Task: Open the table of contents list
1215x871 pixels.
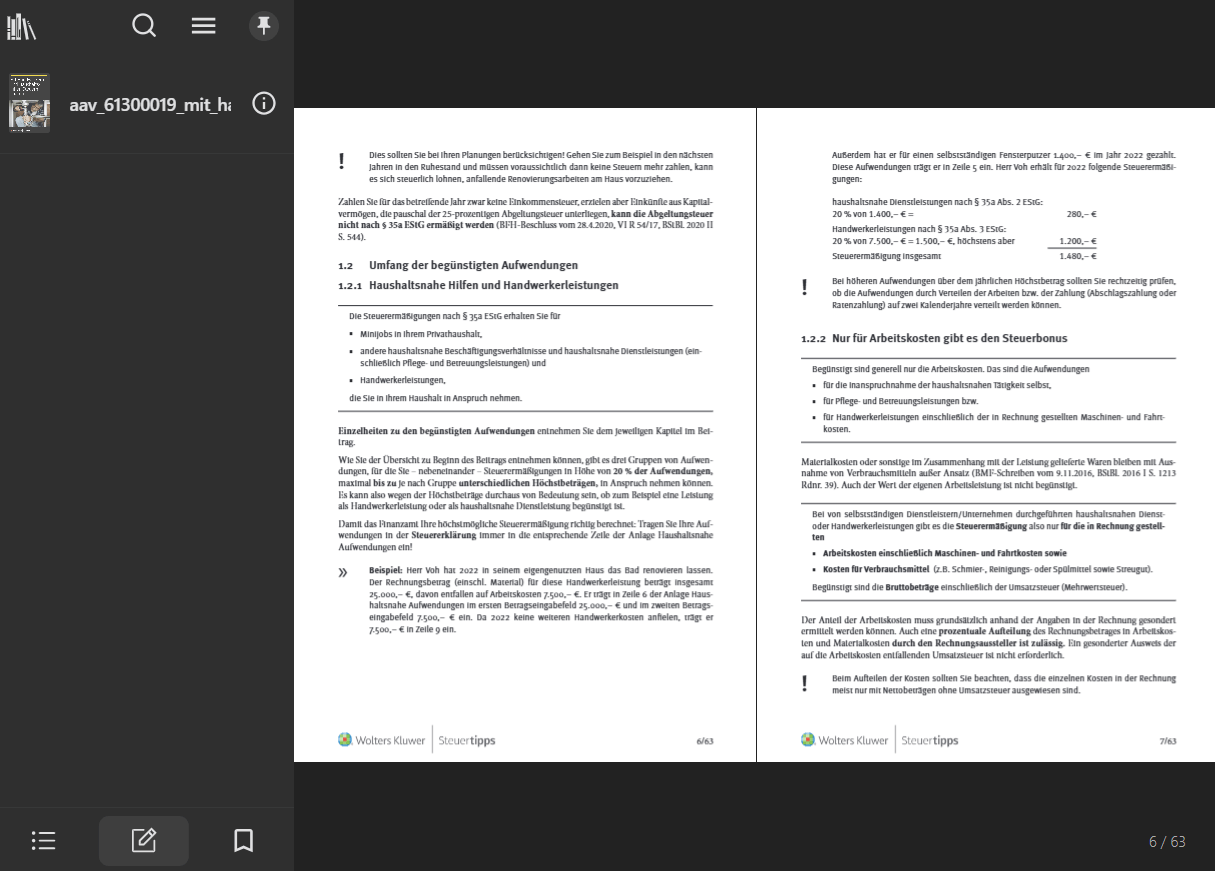Action: pos(44,841)
